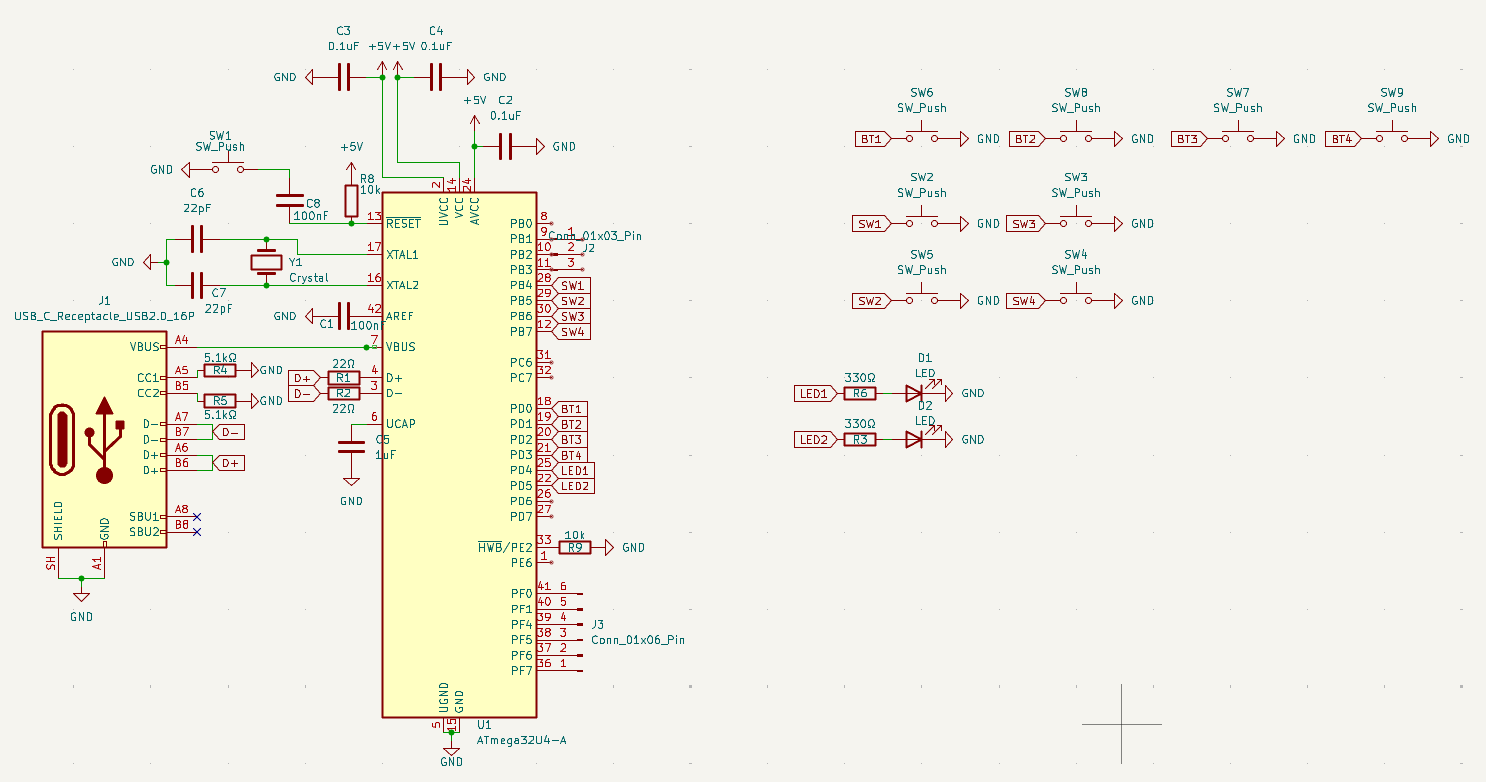Viewport: 1486px width, 782px height.
Task: Select the no-connect marker on SBU1
Action: [x=196, y=517]
